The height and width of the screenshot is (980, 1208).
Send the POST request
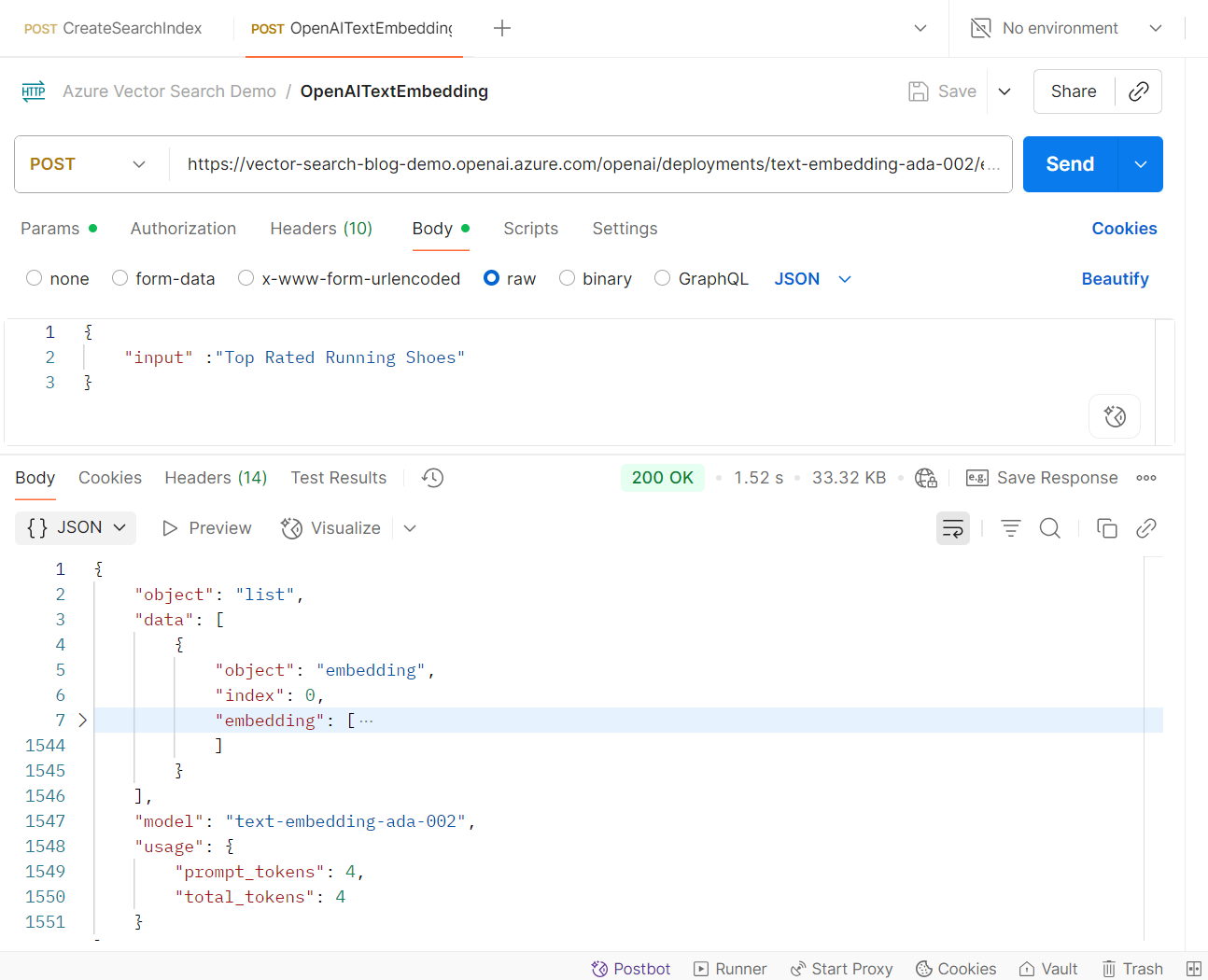point(1070,164)
